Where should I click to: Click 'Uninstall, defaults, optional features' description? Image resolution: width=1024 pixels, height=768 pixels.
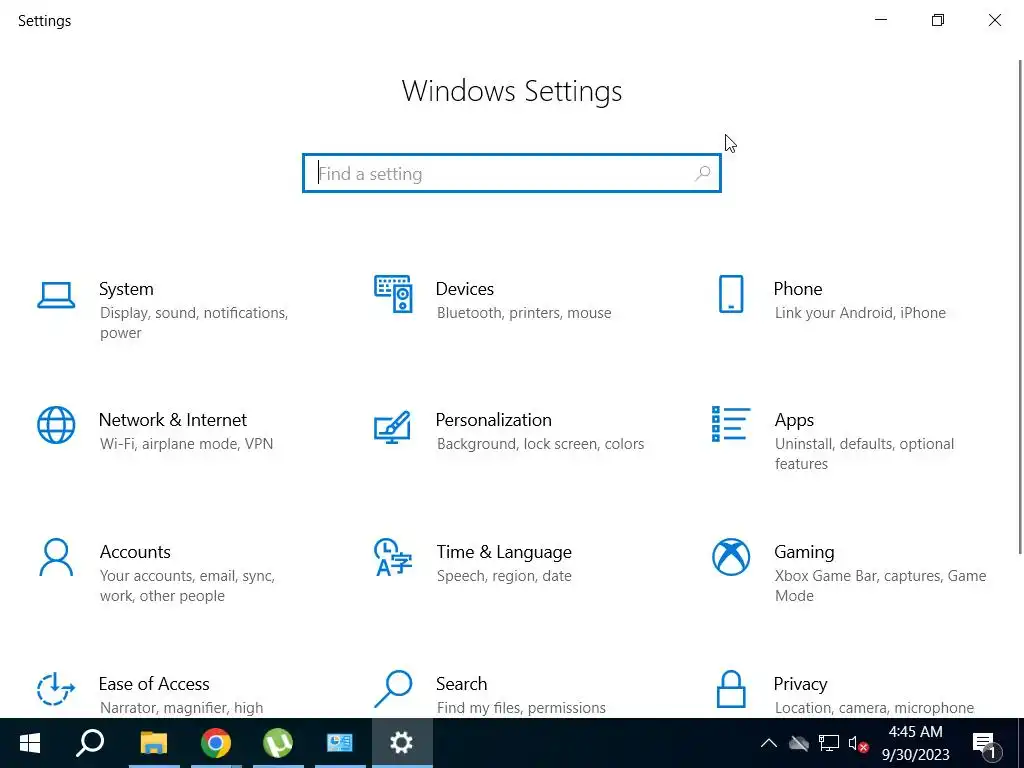[x=864, y=454]
